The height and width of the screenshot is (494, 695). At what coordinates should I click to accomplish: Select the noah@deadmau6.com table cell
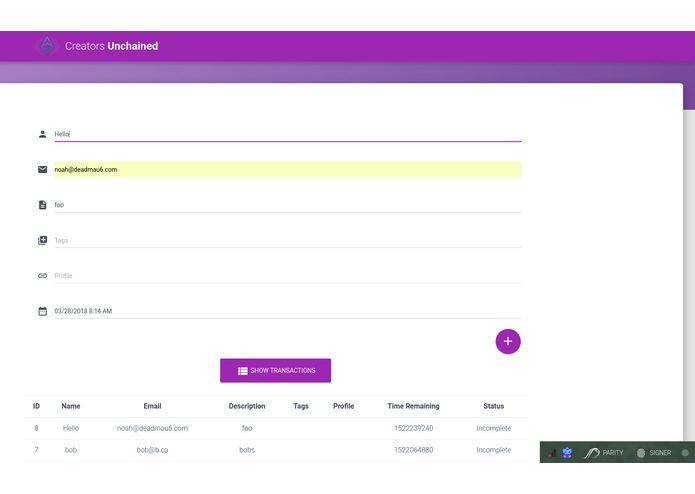[152, 428]
